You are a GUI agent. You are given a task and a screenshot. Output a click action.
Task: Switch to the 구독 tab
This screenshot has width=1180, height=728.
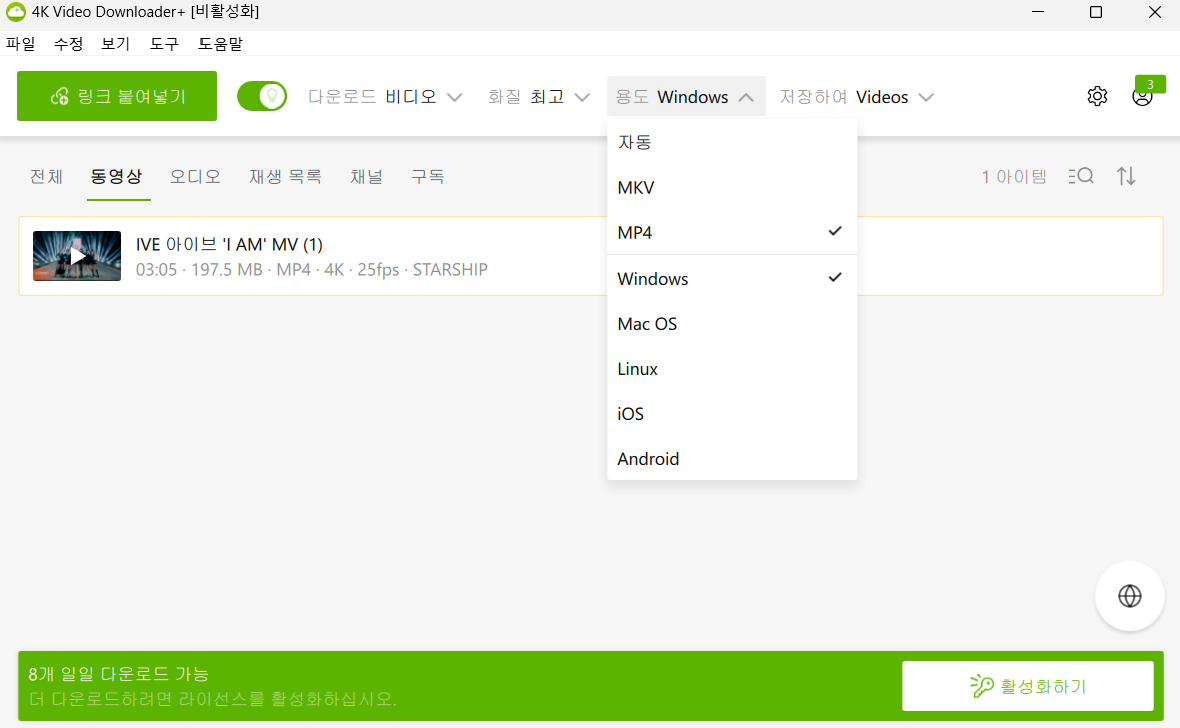[x=427, y=176]
